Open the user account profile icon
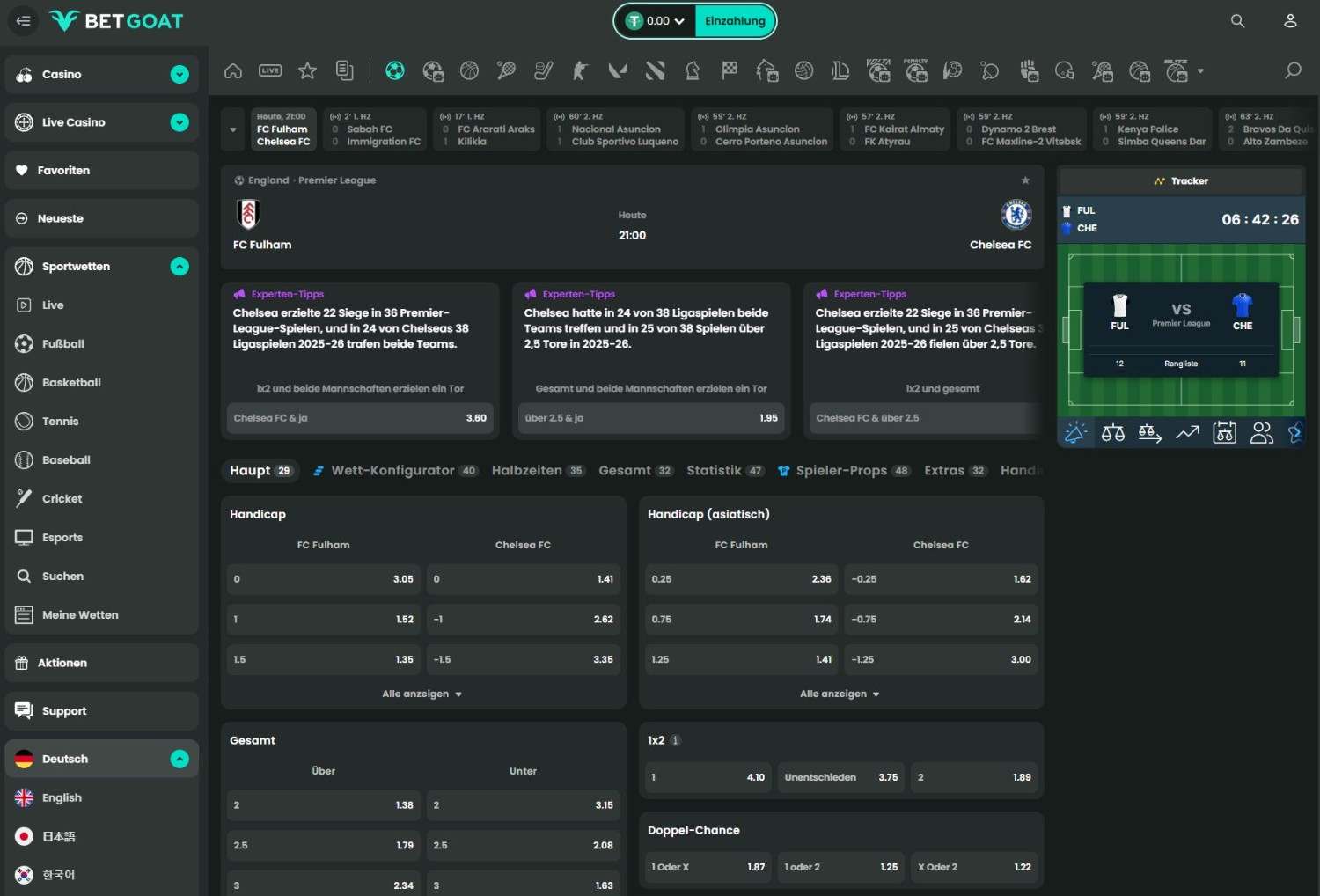The image size is (1320, 896). [1290, 21]
